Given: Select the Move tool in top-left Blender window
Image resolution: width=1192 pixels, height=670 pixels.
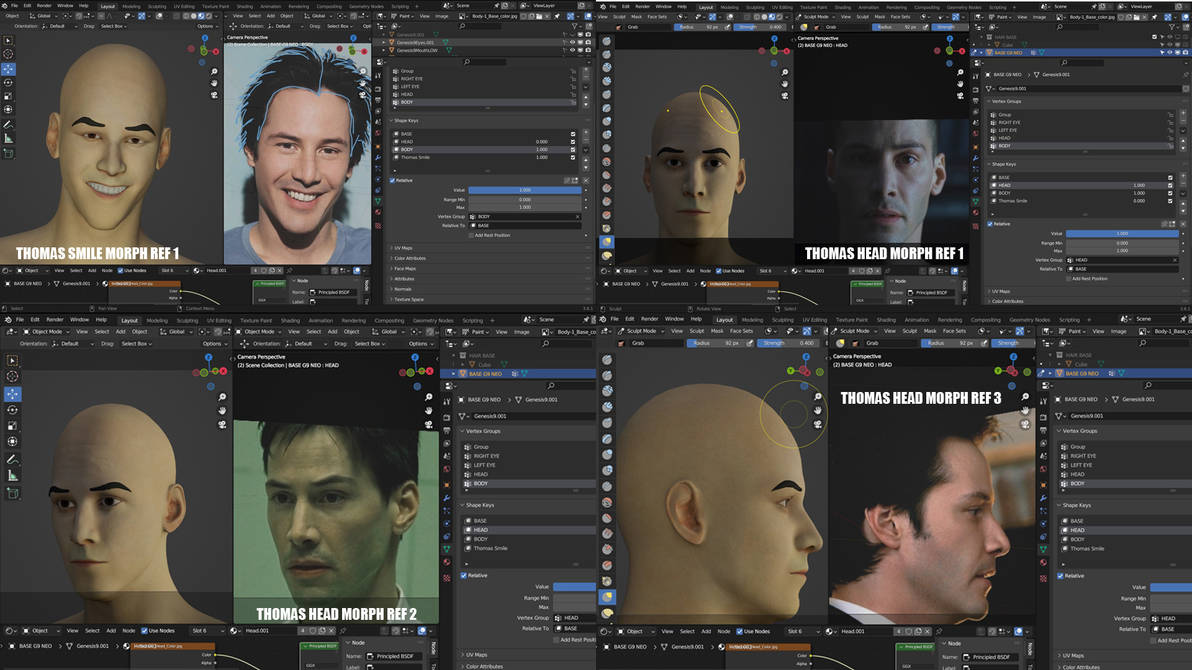Looking at the screenshot, I should tap(8, 68).
